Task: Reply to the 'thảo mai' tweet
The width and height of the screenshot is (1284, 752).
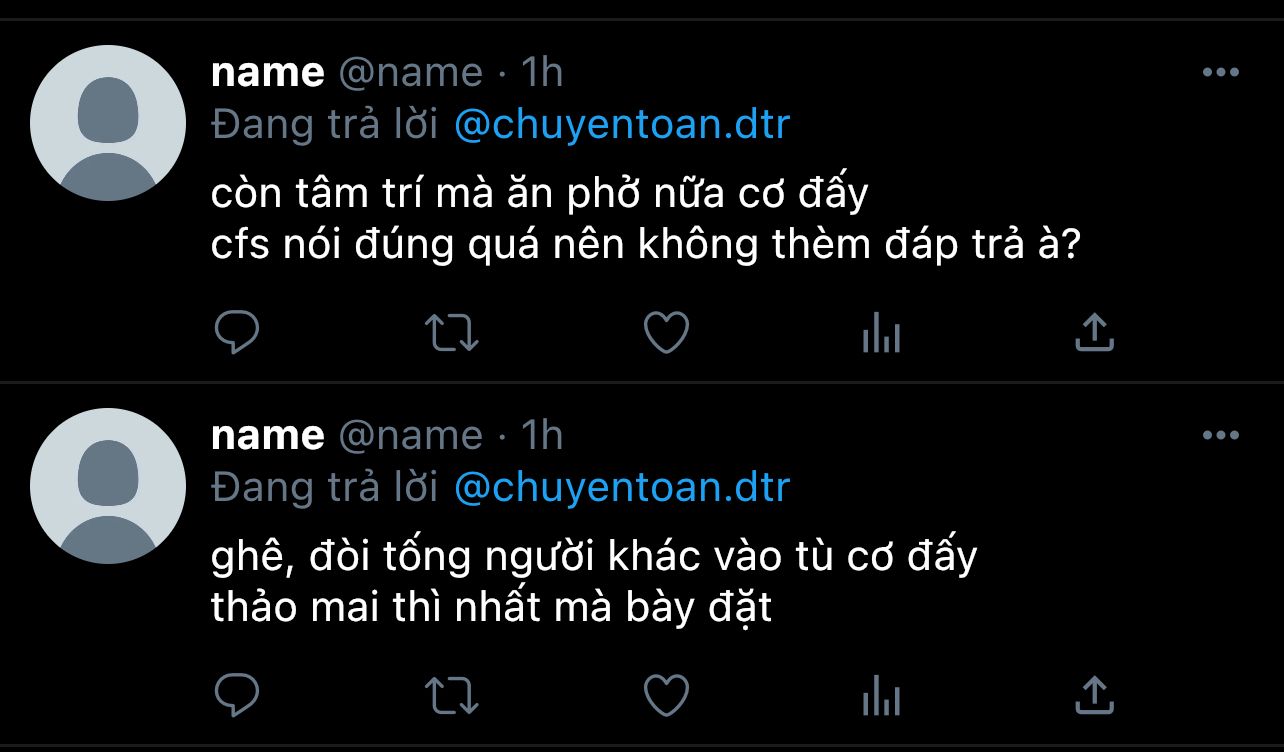Action: 237,695
